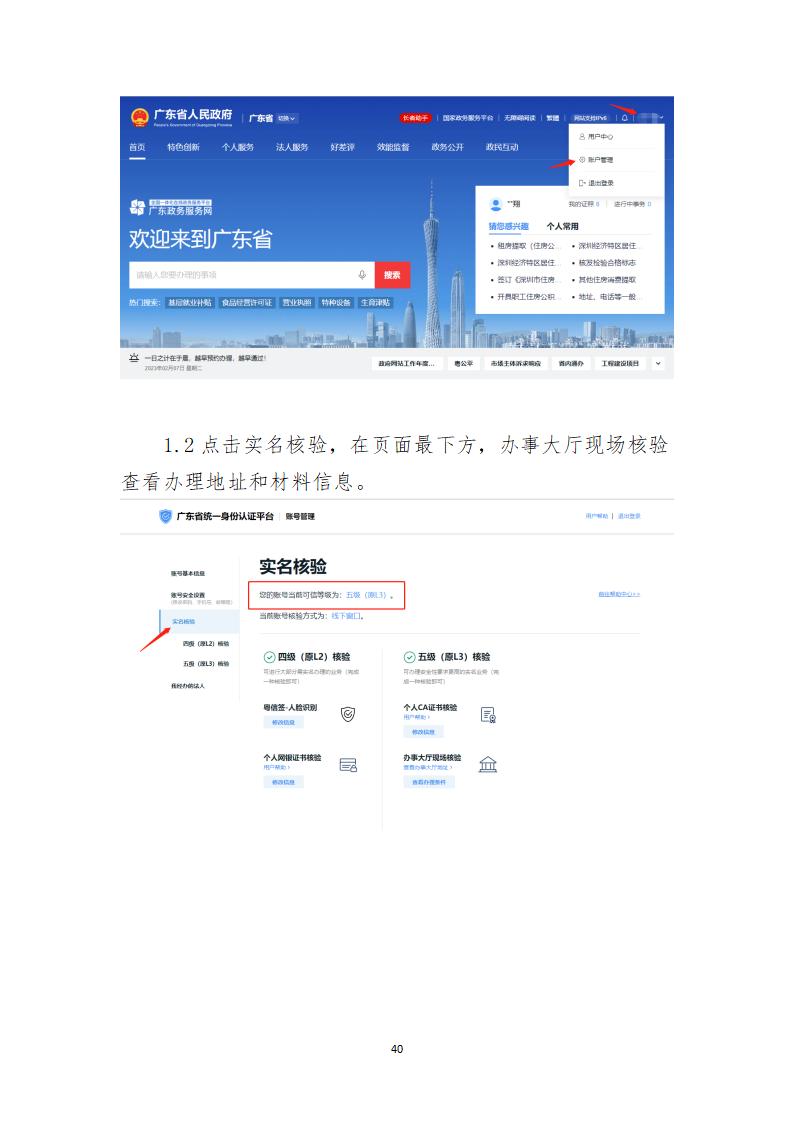Click the red 搜索 button
The width and height of the screenshot is (793, 1122).
coord(392,275)
